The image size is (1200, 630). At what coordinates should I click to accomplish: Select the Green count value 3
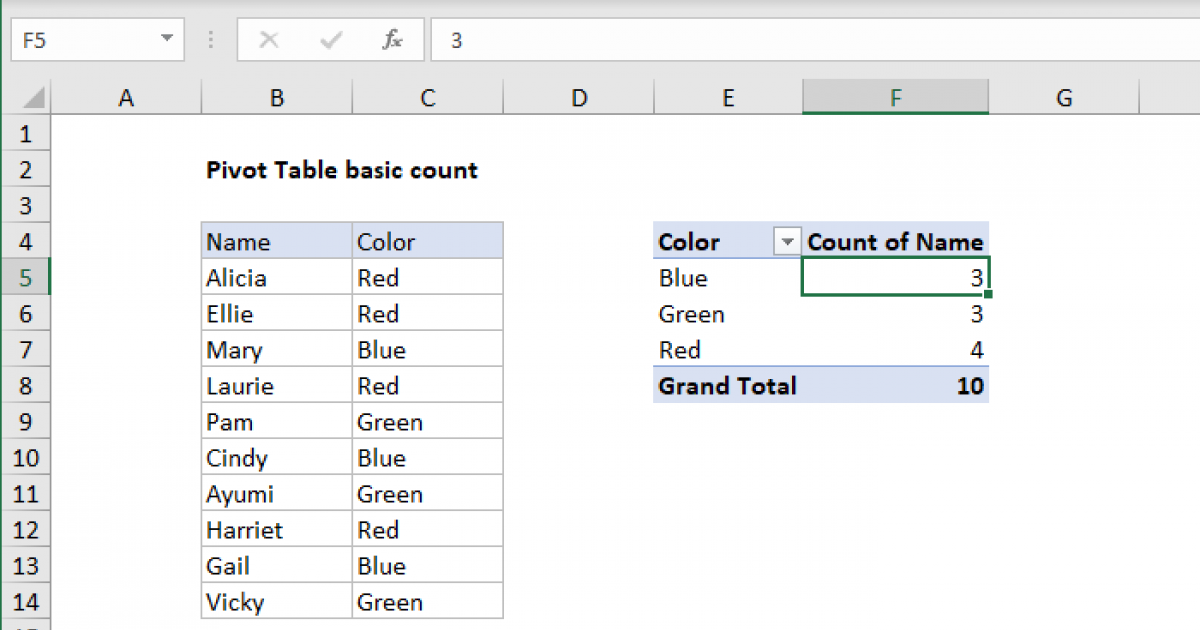click(896, 314)
